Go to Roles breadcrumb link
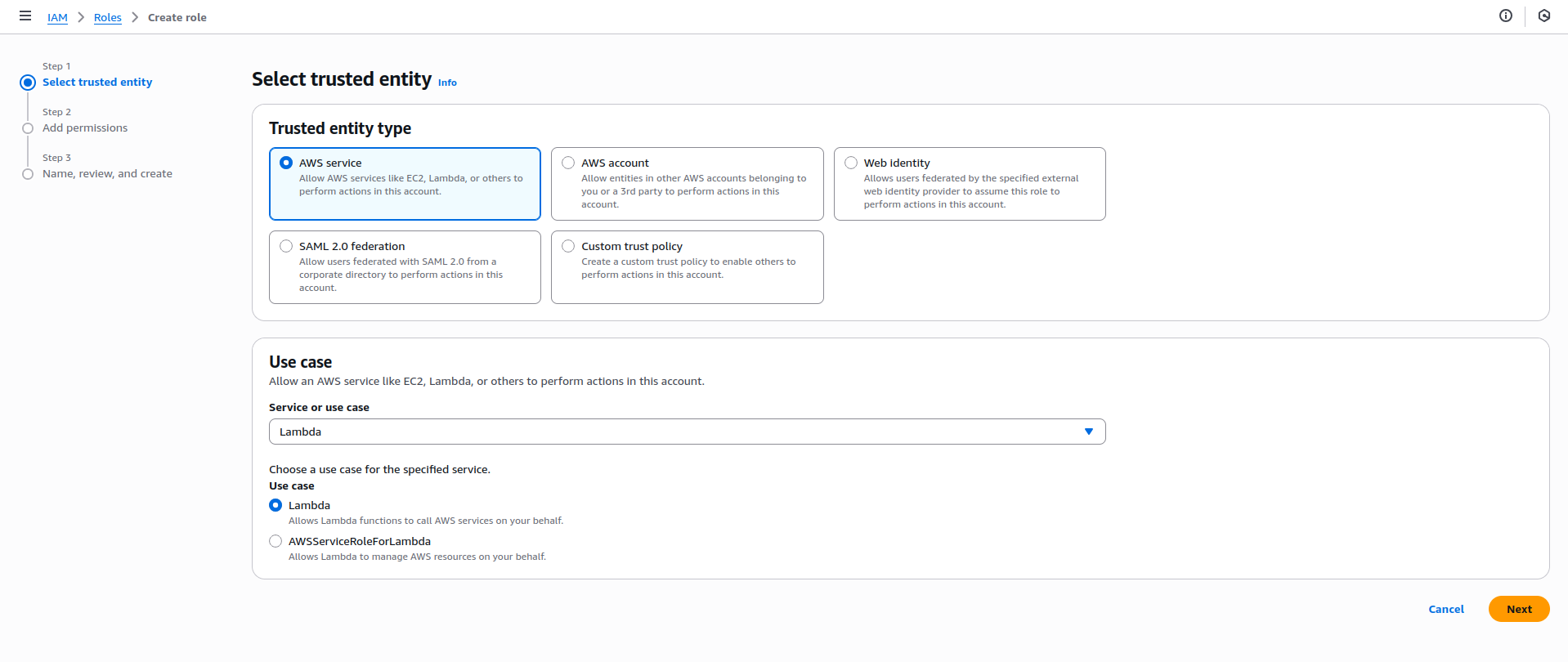The height and width of the screenshot is (662, 1568). pyautogui.click(x=108, y=17)
